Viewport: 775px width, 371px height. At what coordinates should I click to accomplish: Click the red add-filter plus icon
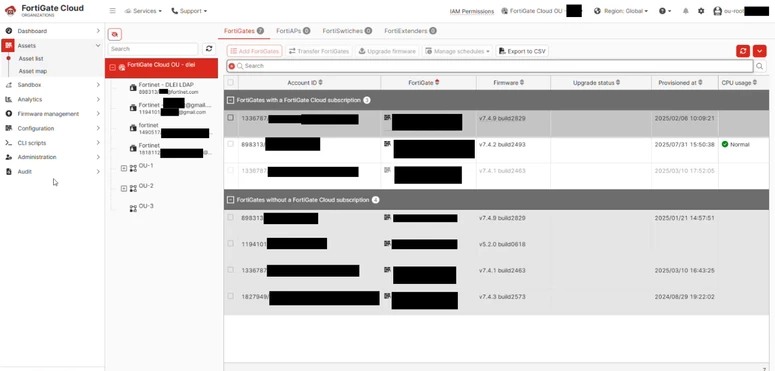pyautogui.click(x=232, y=66)
